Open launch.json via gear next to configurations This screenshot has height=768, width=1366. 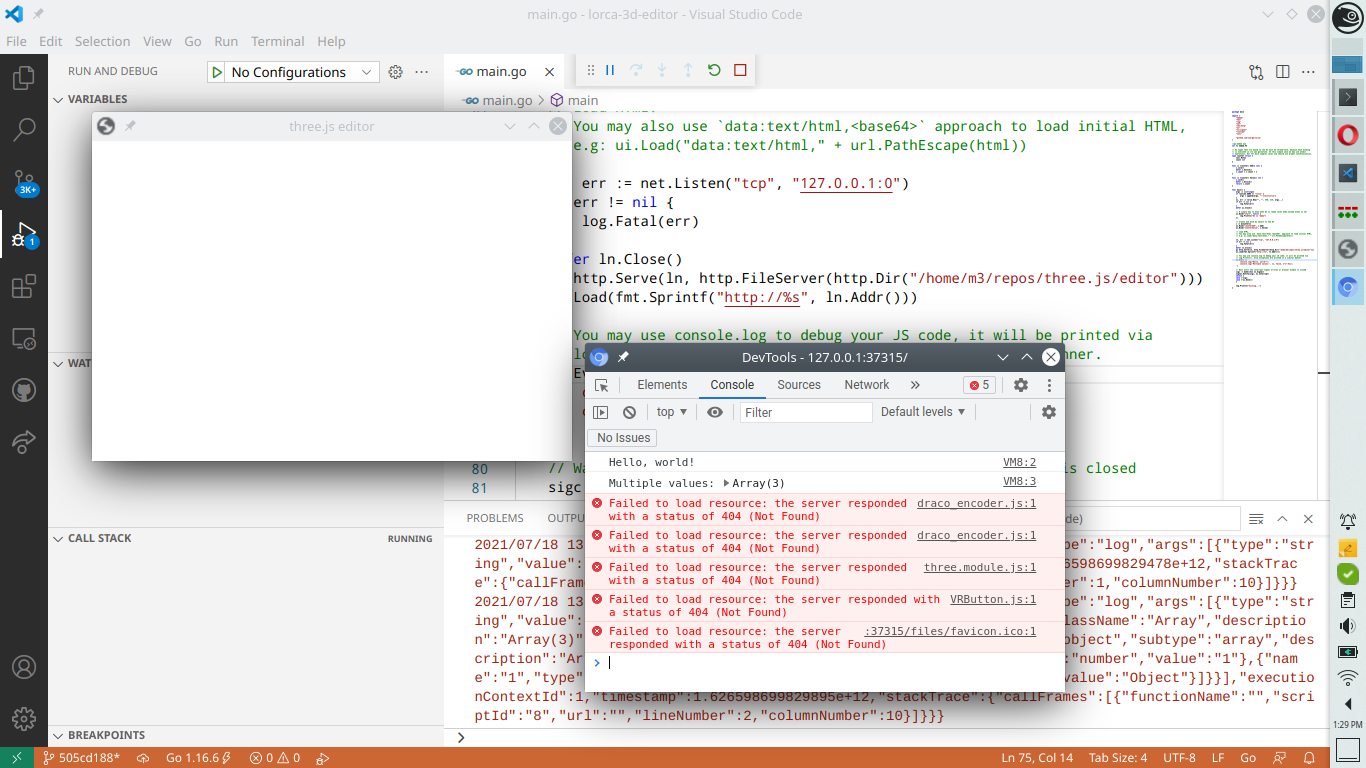click(x=395, y=72)
